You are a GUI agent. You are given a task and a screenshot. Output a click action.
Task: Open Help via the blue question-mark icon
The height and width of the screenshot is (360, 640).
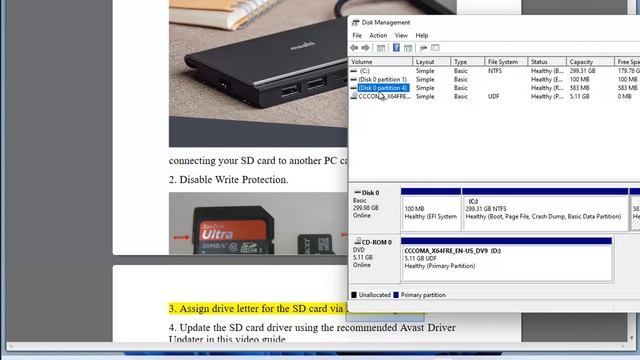pyautogui.click(x=396, y=48)
